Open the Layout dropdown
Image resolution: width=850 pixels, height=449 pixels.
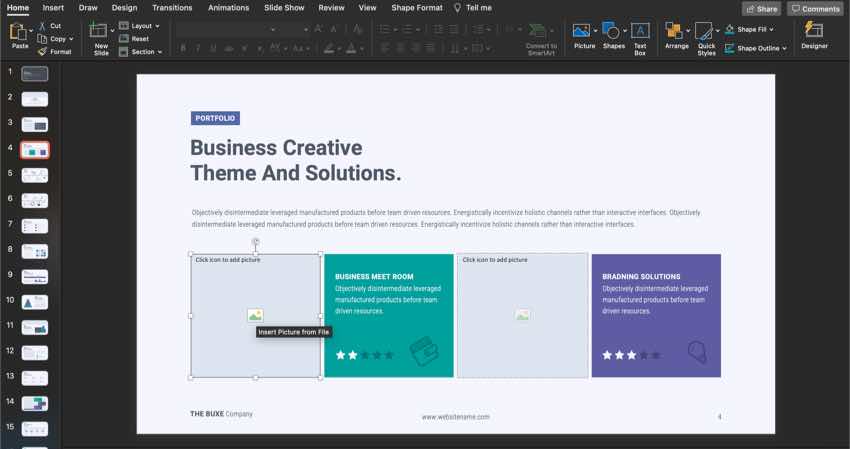click(x=157, y=26)
